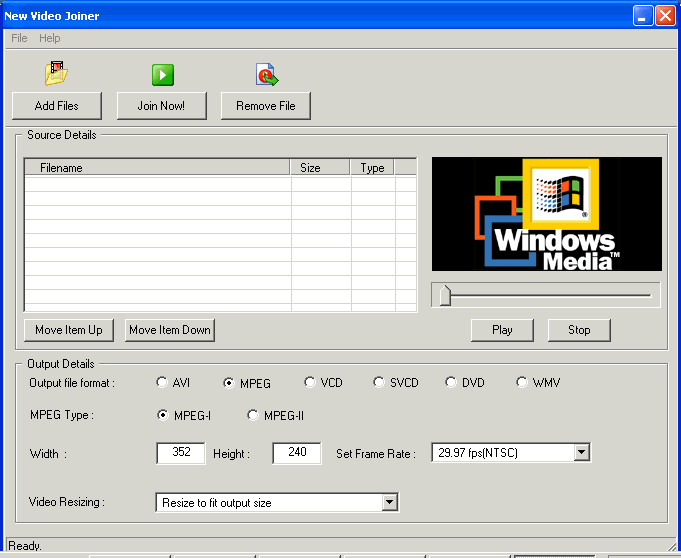Click the Remove File document icon
Viewport: 681px width, 558px height.
coord(267,74)
